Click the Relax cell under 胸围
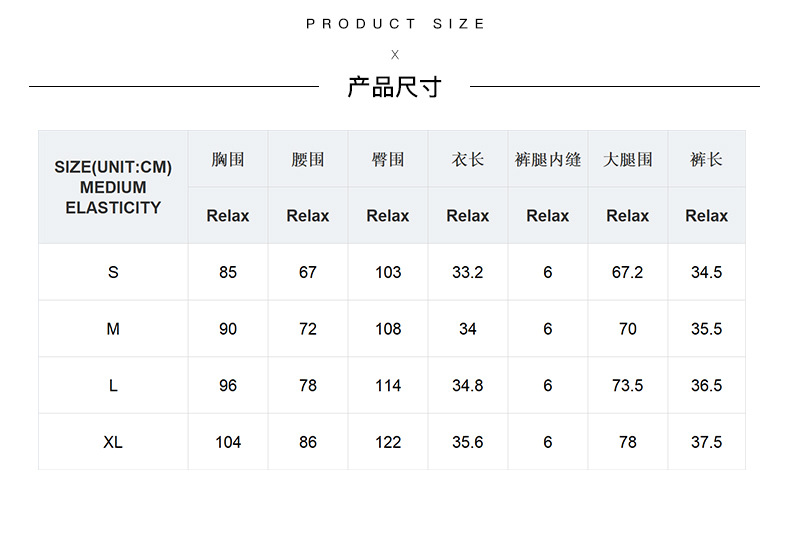Screen dimensions: 790x544 [228, 216]
